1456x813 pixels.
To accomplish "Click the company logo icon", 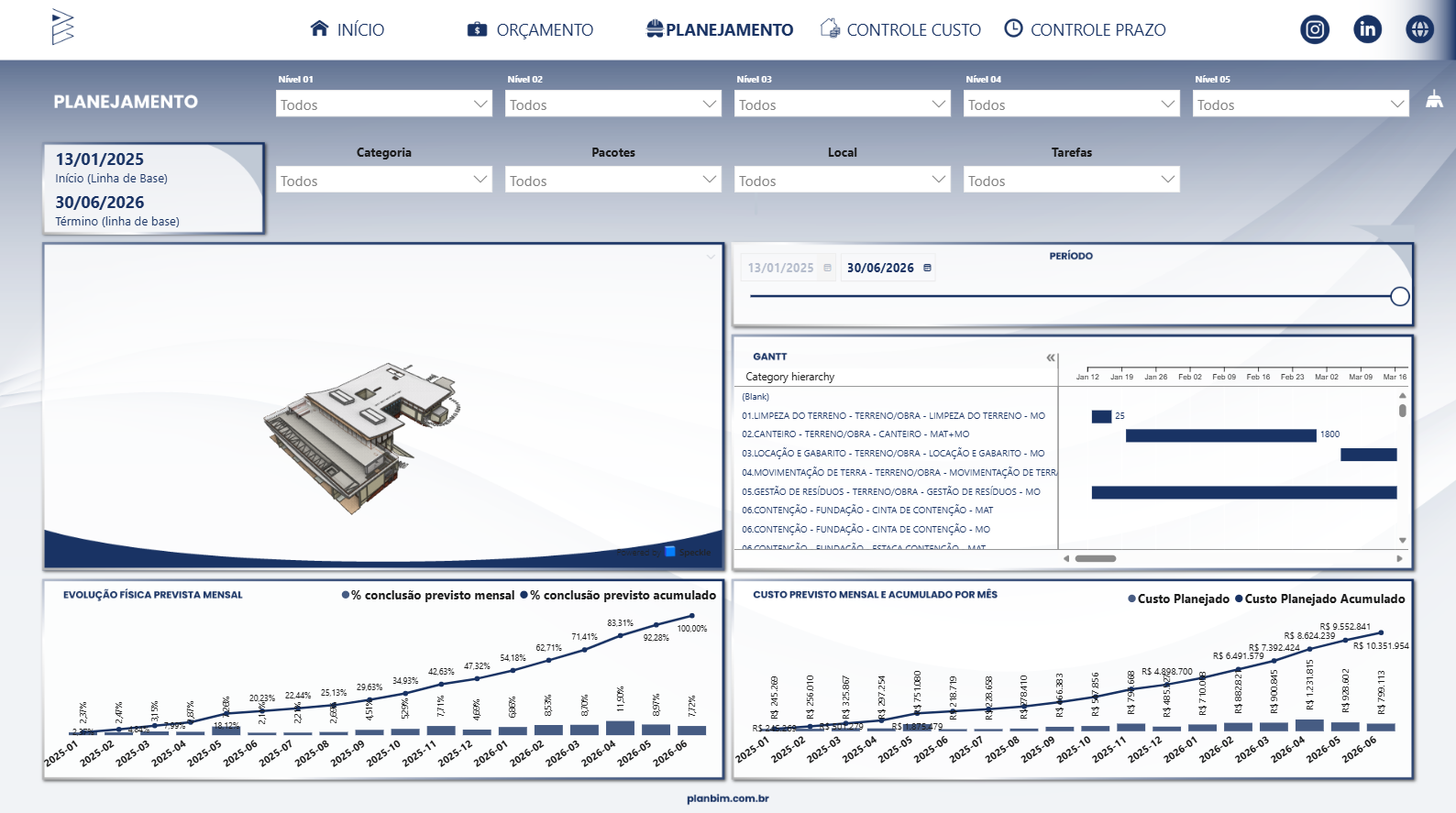I will (x=62, y=27).
